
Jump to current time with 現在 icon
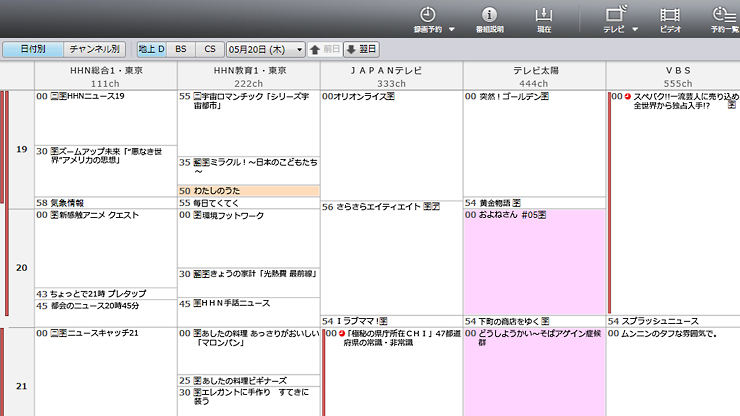544,15
